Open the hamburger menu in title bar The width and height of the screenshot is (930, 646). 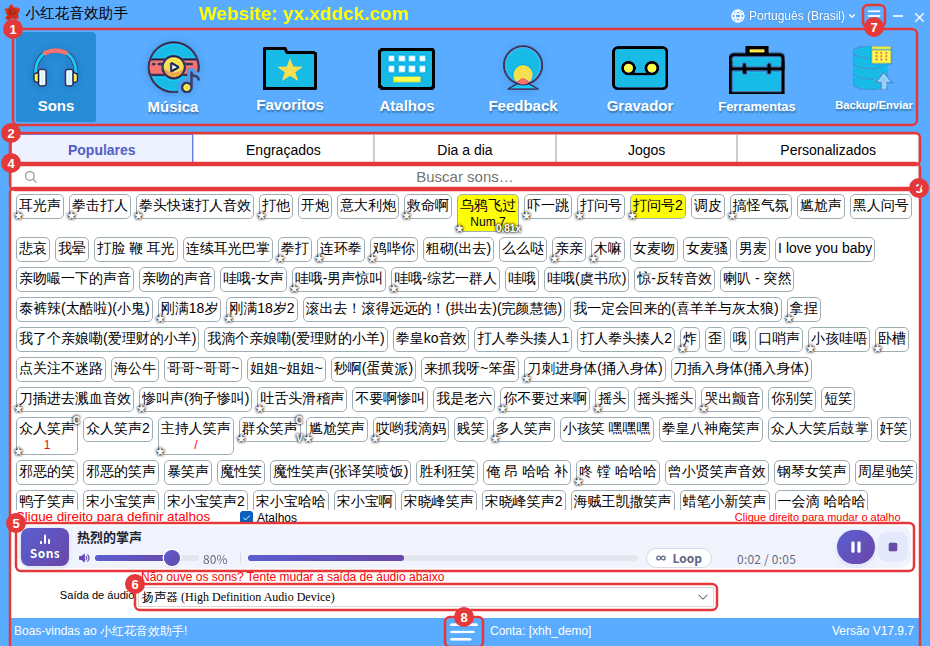[x=874, y=15]
